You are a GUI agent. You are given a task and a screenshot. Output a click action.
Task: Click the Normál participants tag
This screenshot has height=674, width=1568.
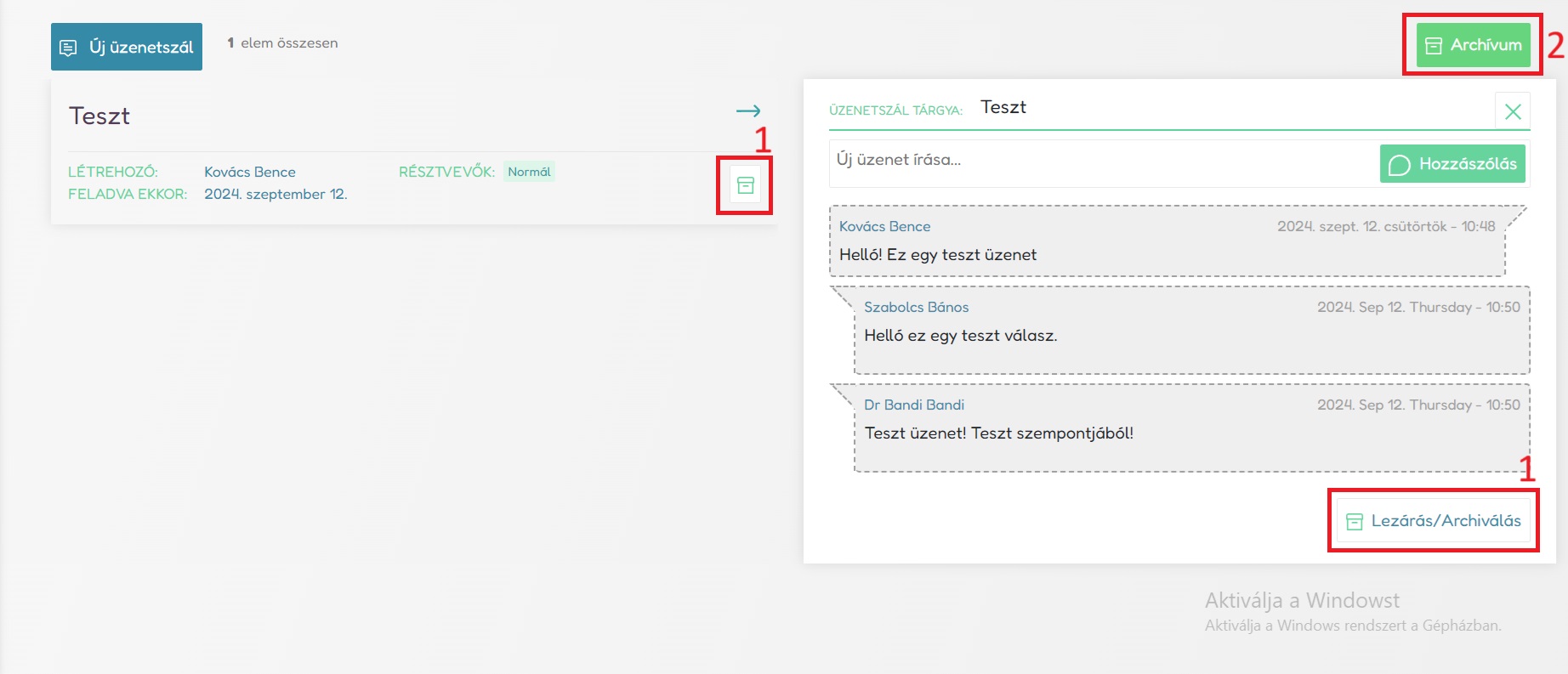(x=529, y=172)
